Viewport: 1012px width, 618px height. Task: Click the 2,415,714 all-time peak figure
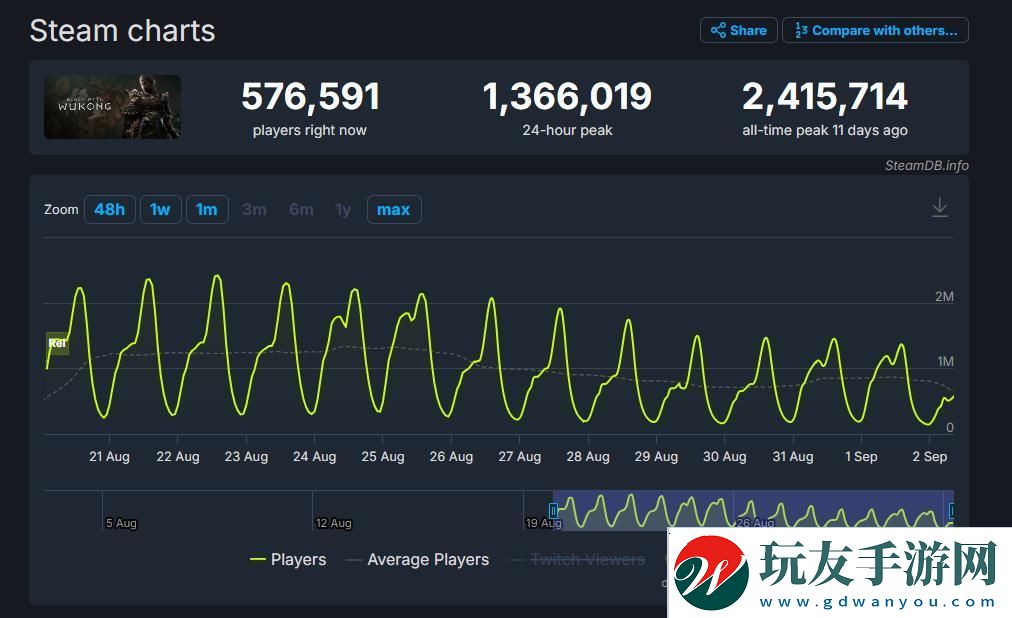pos(825,97)
